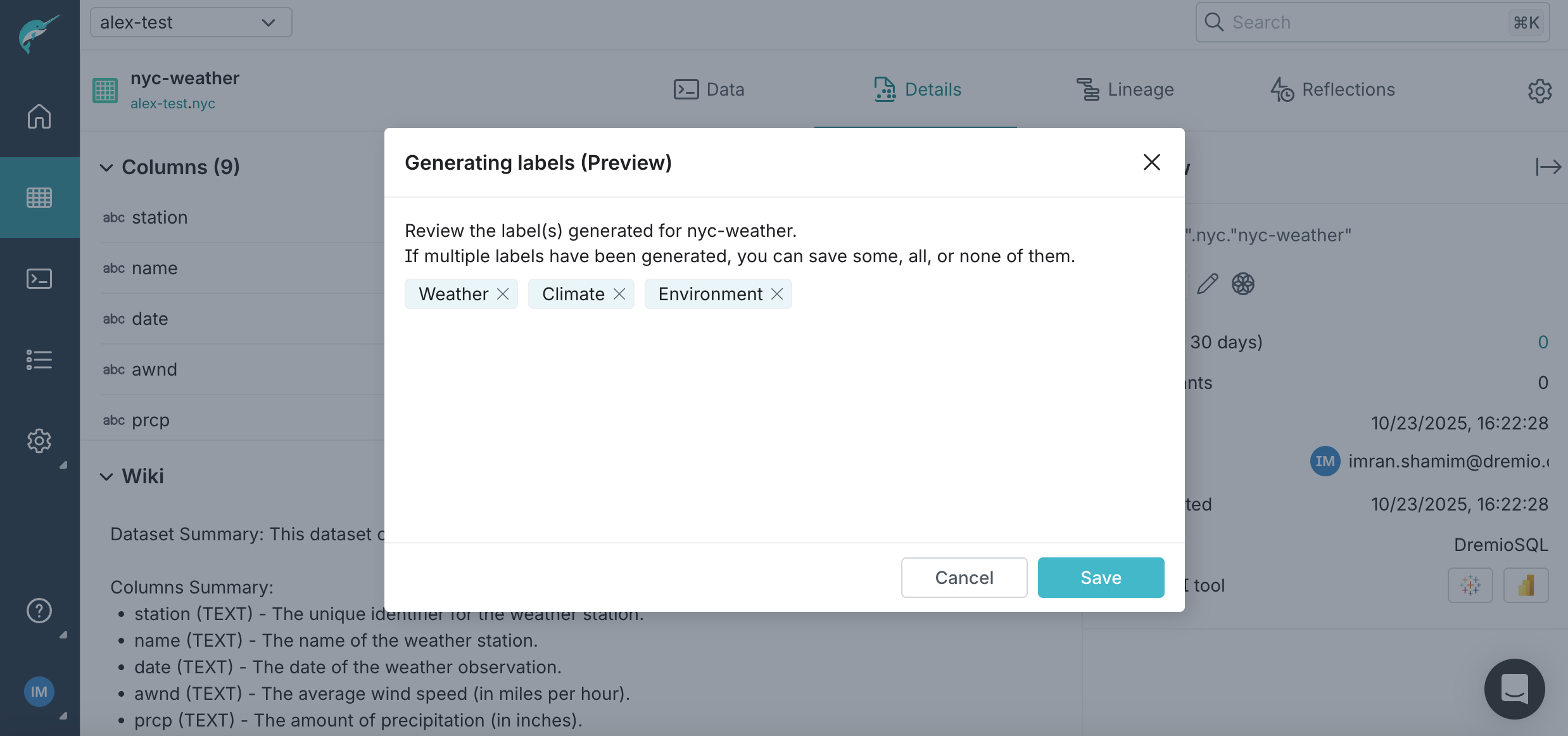Open the Tableau export option
The width and height of the screenshot is (1568, 736).
point(1470,585)
